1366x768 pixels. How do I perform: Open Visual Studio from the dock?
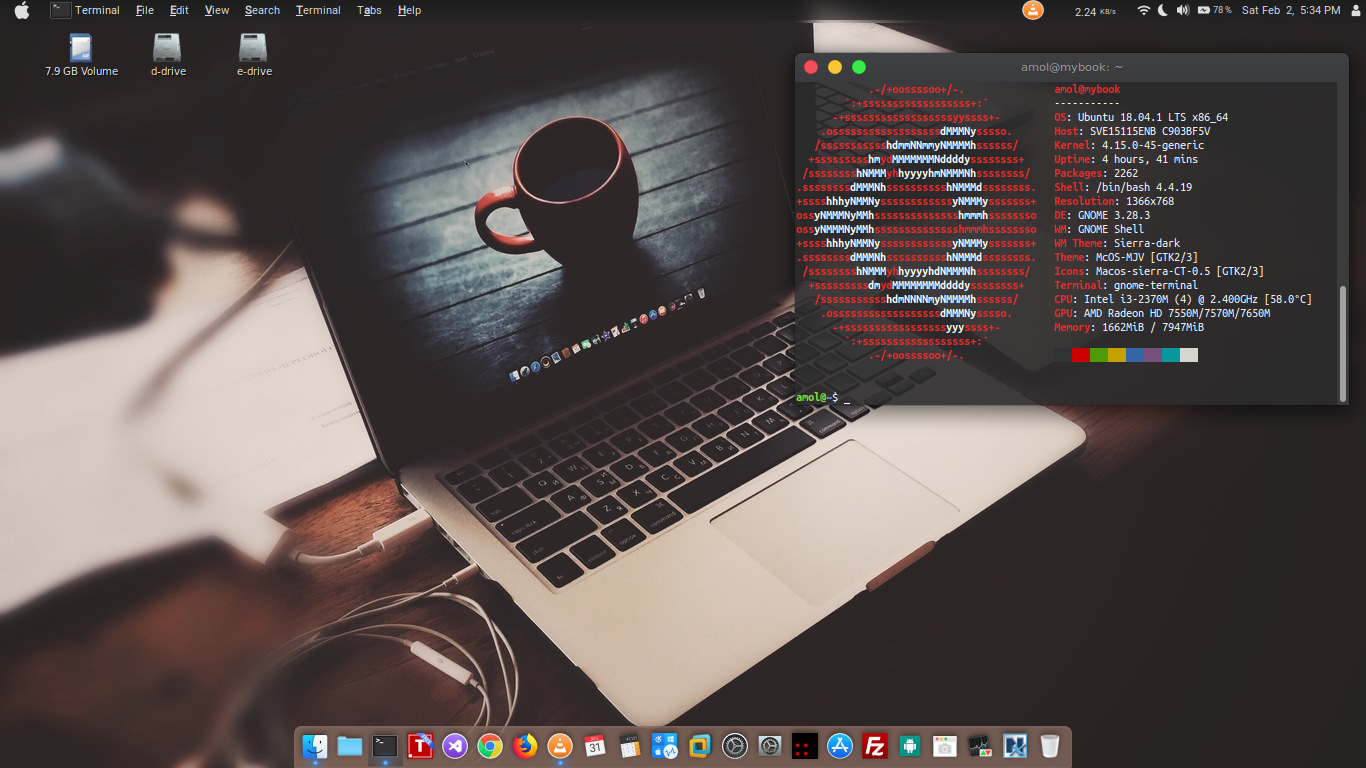pyautogui.click(x=455, y=746)
